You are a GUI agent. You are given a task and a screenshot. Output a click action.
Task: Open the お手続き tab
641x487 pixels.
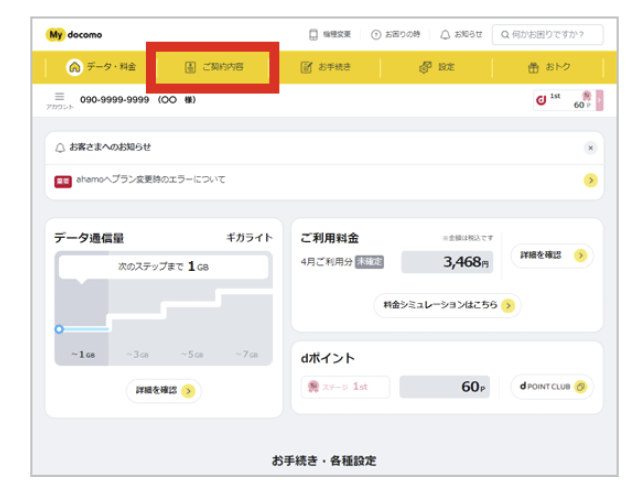click(325, 67)
